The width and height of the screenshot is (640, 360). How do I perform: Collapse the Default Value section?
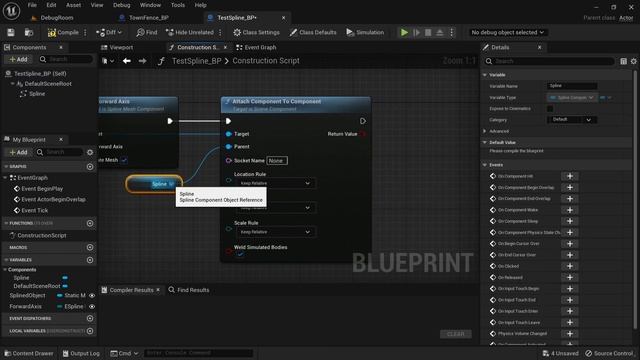(x=485, y=142)
